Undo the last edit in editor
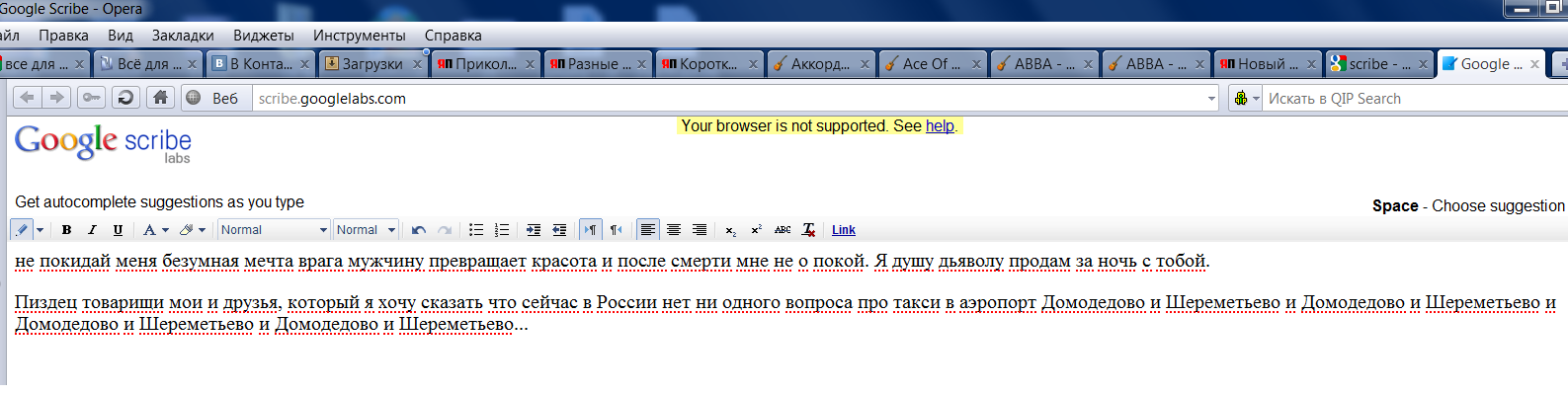This screenshot has width=1568, height=394. pos(419,229)
